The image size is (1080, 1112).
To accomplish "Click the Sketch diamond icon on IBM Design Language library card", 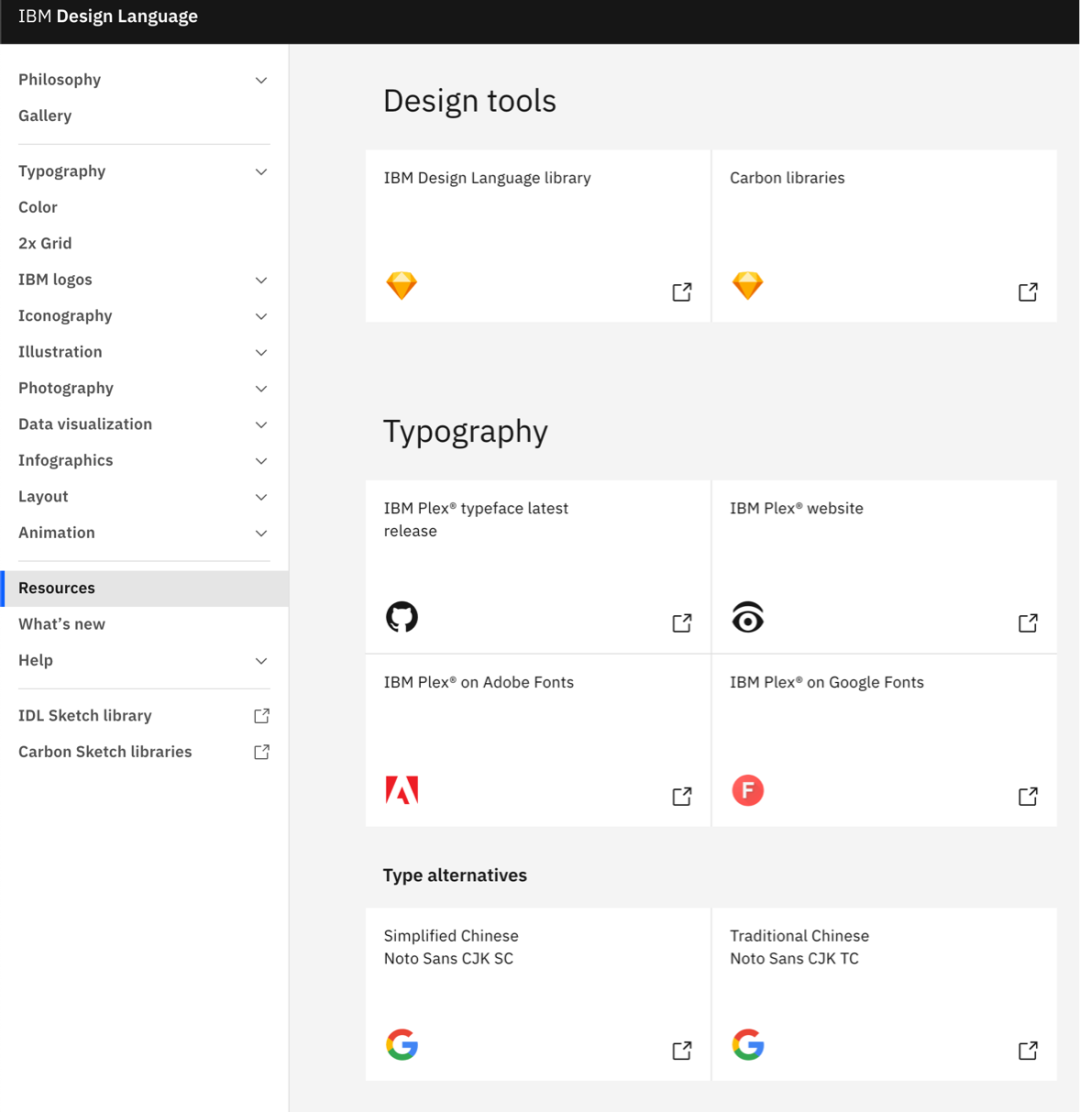I will (x=401, y=286).
